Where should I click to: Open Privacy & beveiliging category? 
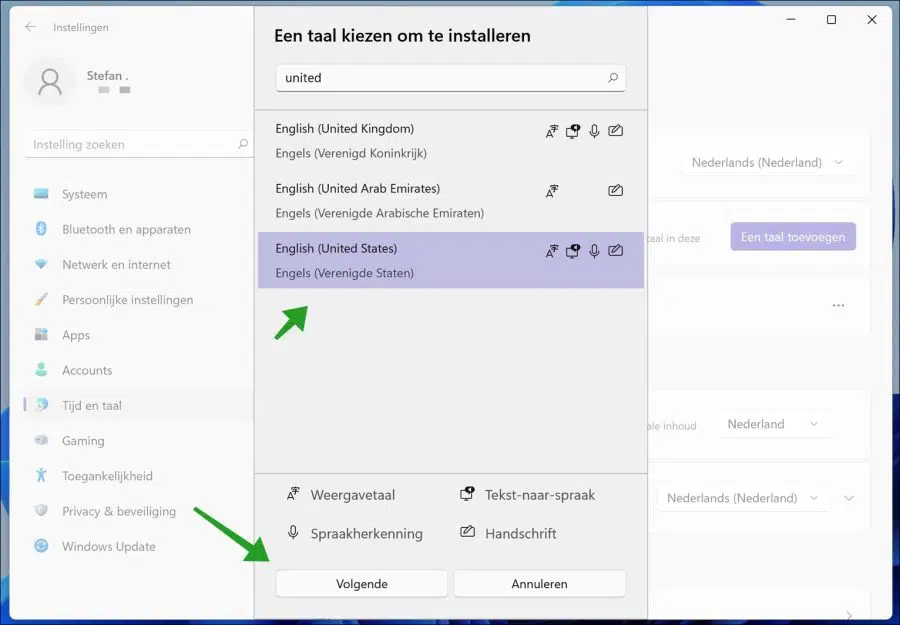click(x=138, y=511)
